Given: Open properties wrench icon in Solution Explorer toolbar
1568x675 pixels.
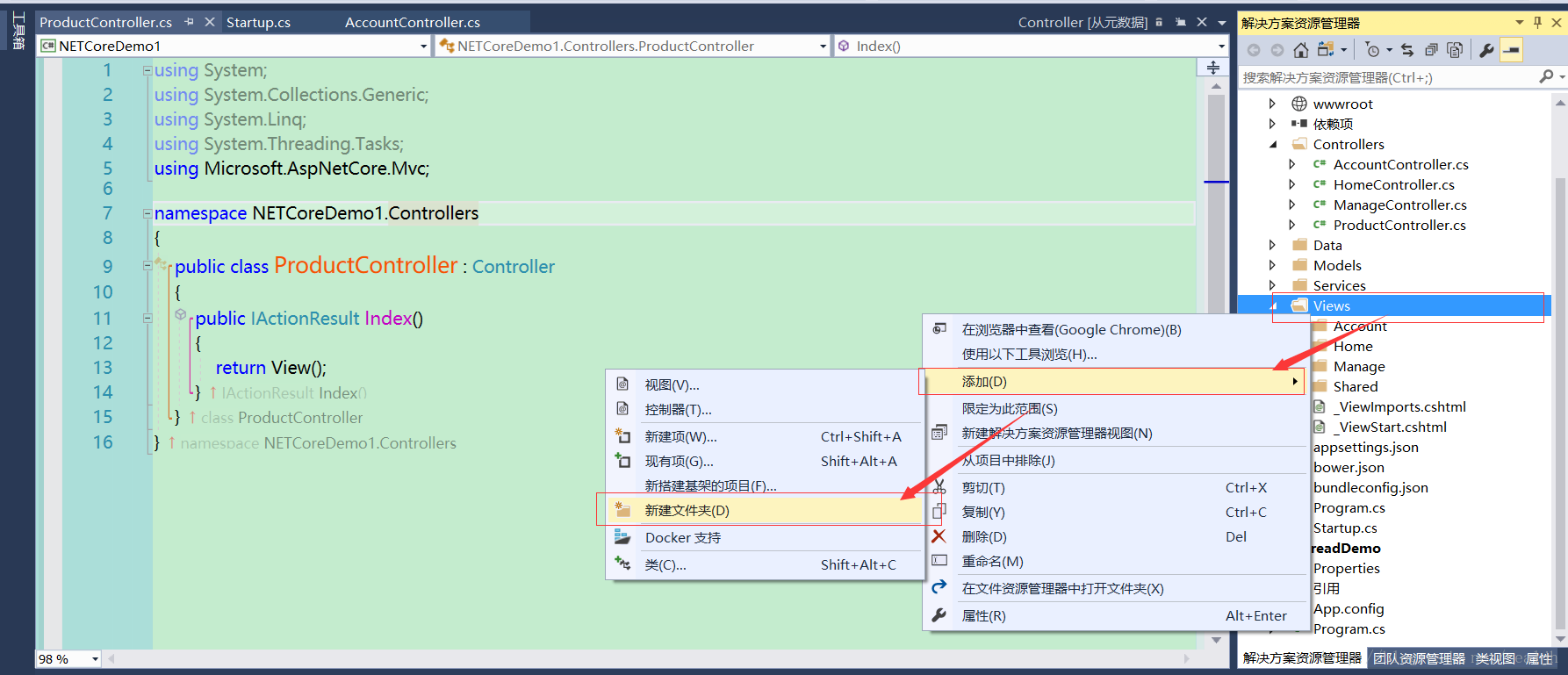Looking at the screenshot, I should (1486, 50).
